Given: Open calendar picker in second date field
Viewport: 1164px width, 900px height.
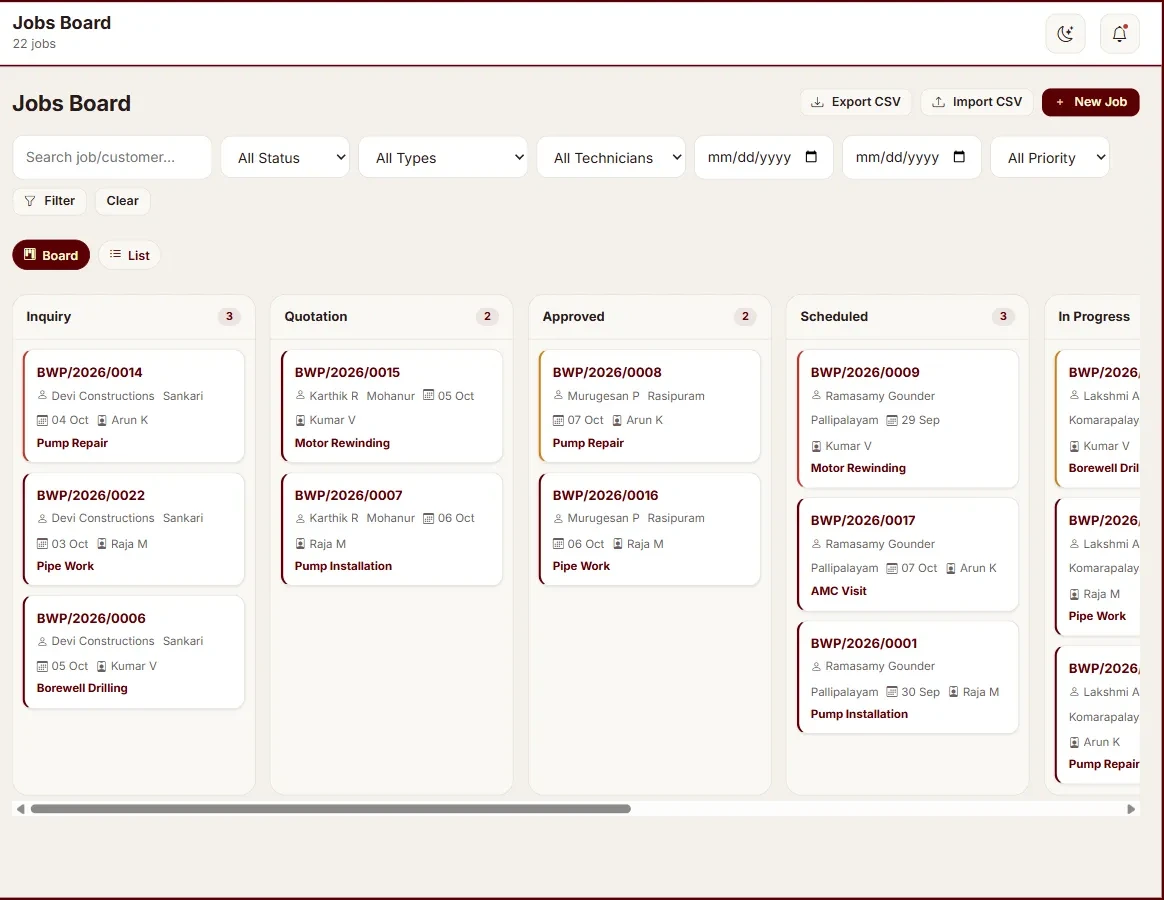Looking at the screenshot, I should (x=959, y=157).
